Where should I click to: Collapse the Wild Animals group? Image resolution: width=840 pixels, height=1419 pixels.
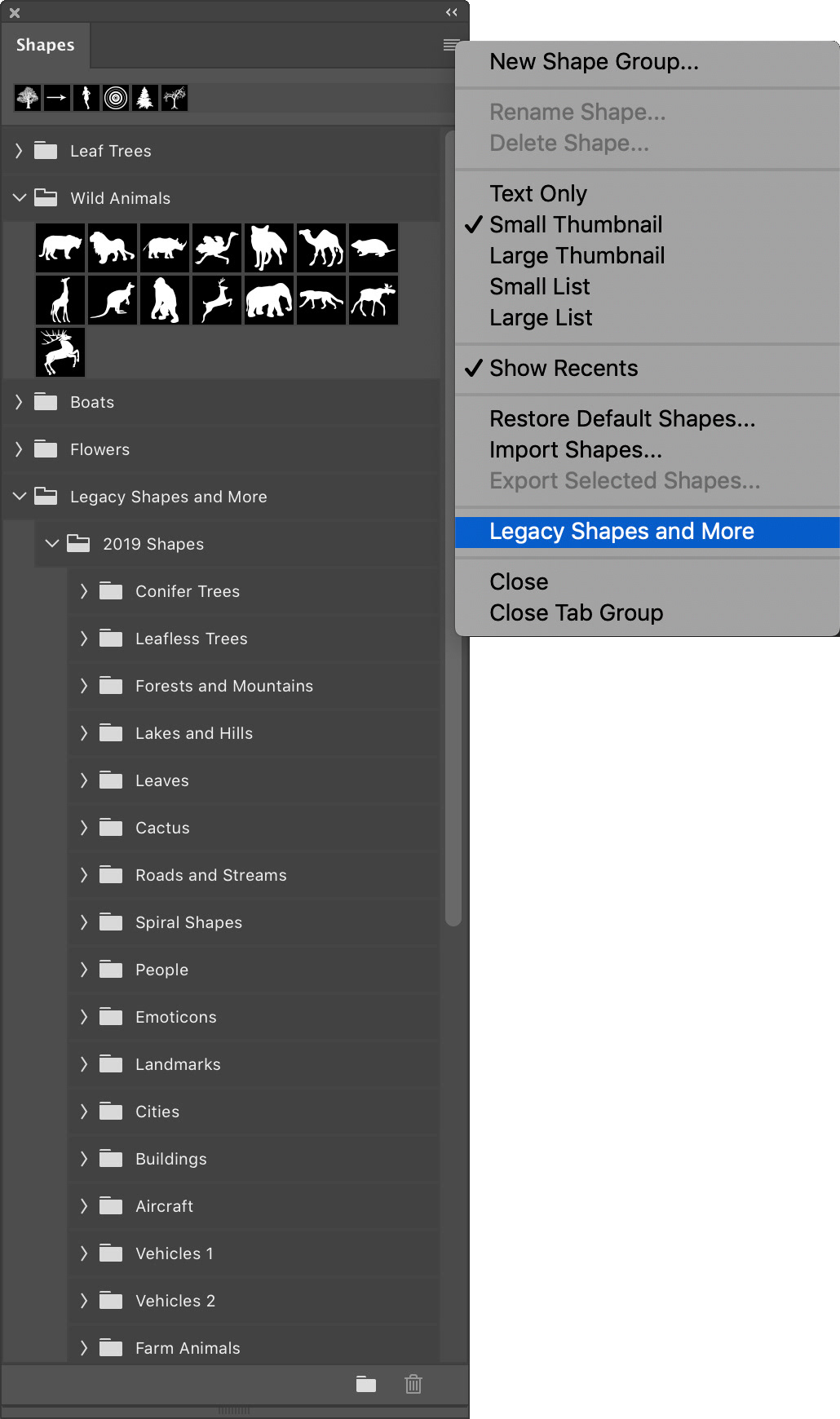point(20,198)
